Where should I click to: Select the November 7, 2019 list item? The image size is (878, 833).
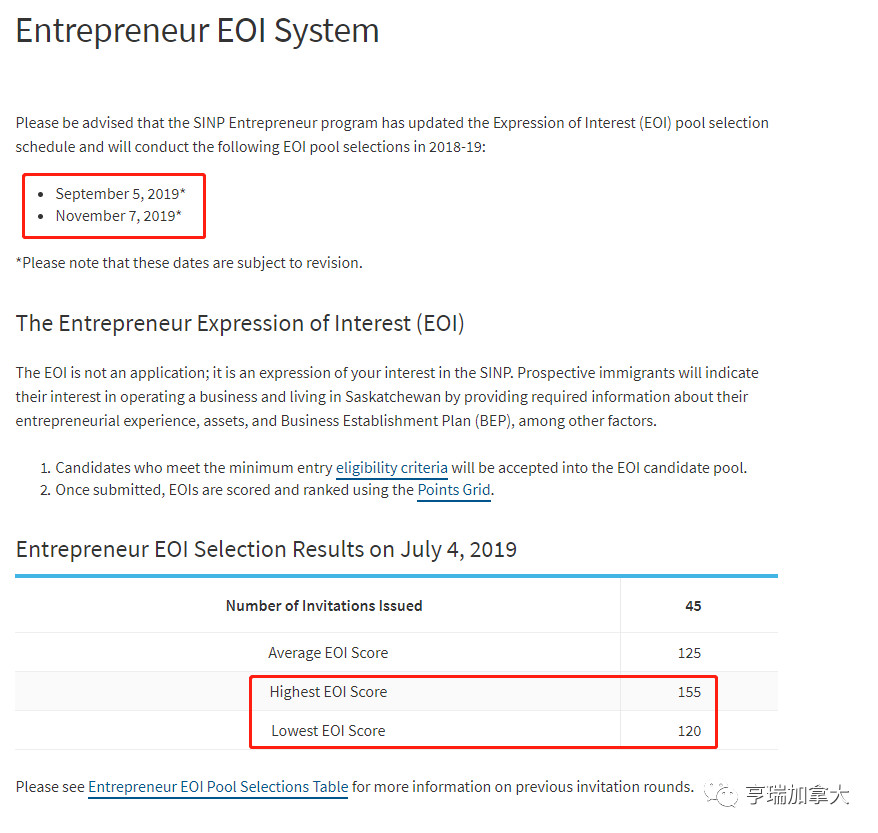pyautogui.click(x=118, y=216)
